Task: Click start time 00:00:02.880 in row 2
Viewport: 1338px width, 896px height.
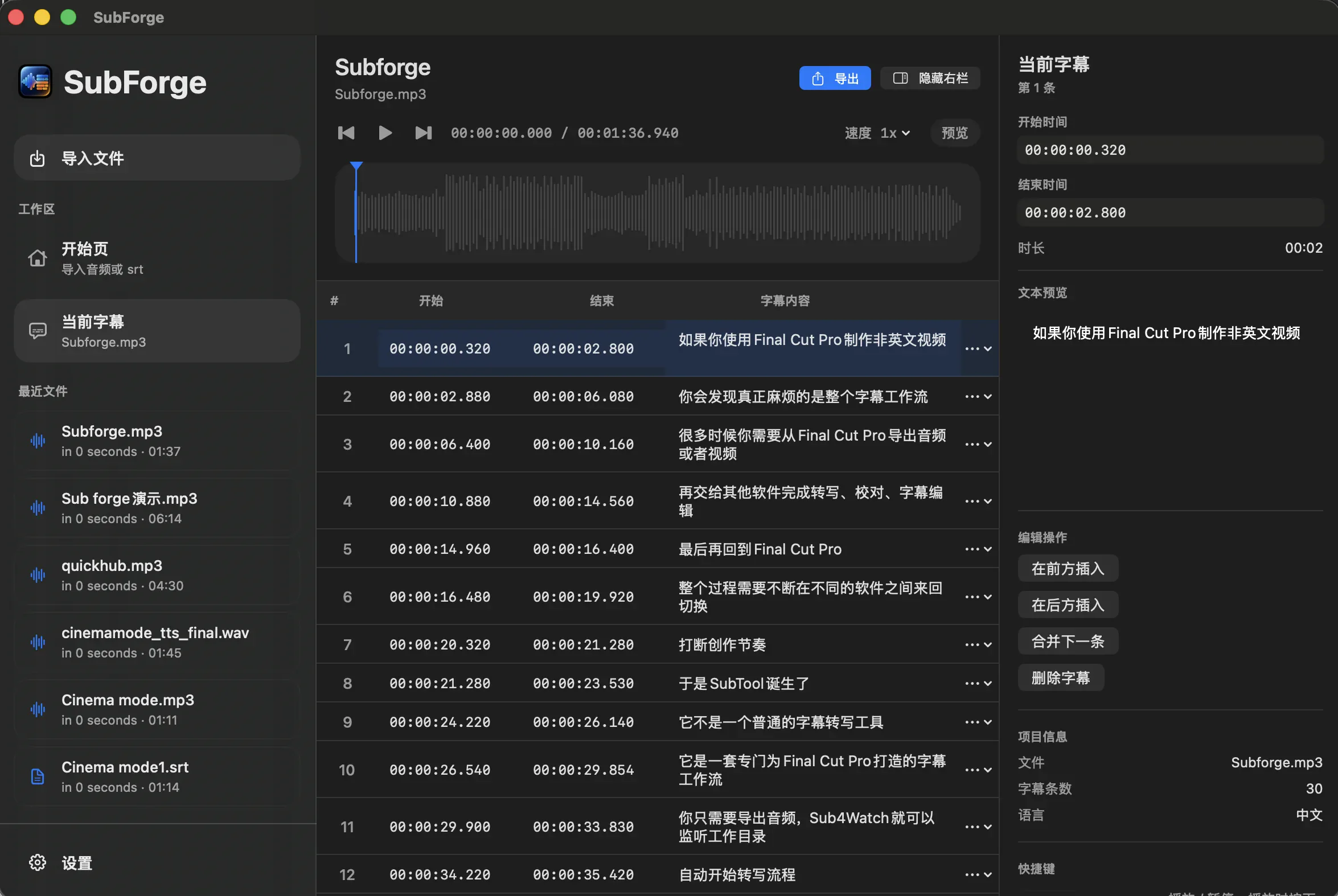Action: point(440,397)
